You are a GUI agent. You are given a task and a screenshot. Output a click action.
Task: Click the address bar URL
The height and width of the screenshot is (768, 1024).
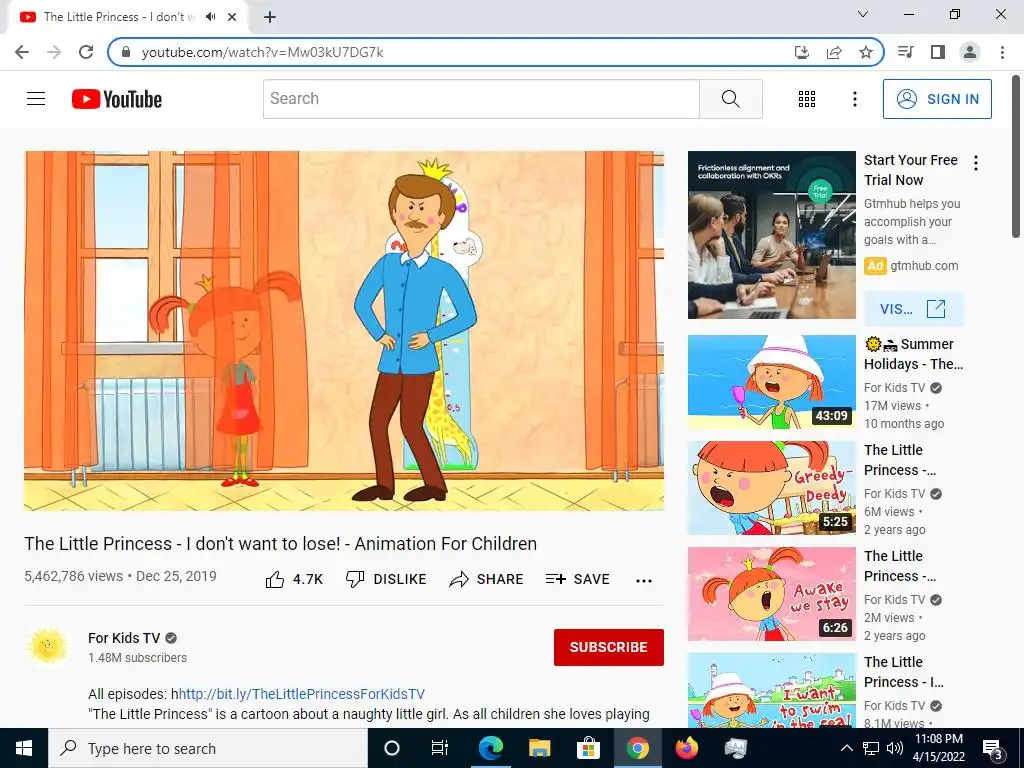point(262,52)
